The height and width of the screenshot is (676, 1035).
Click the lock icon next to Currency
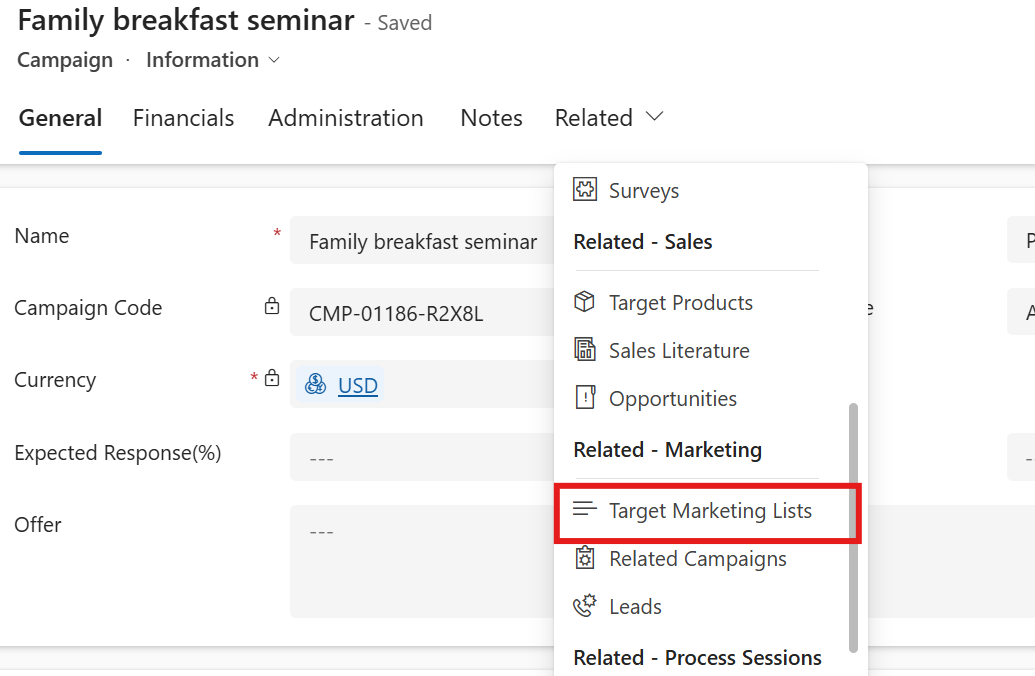coord(272,378)
